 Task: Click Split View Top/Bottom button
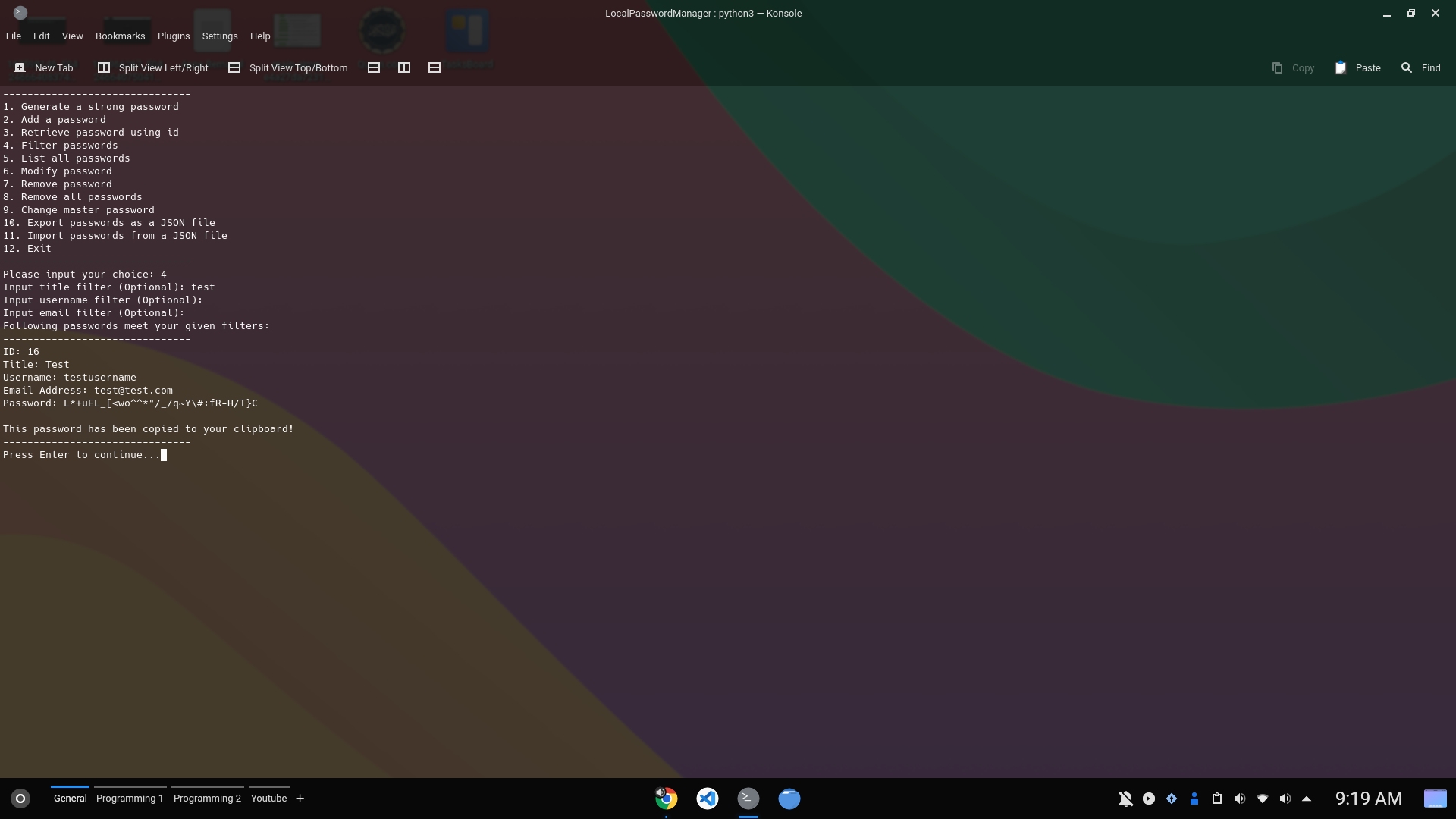coord(288,67)
